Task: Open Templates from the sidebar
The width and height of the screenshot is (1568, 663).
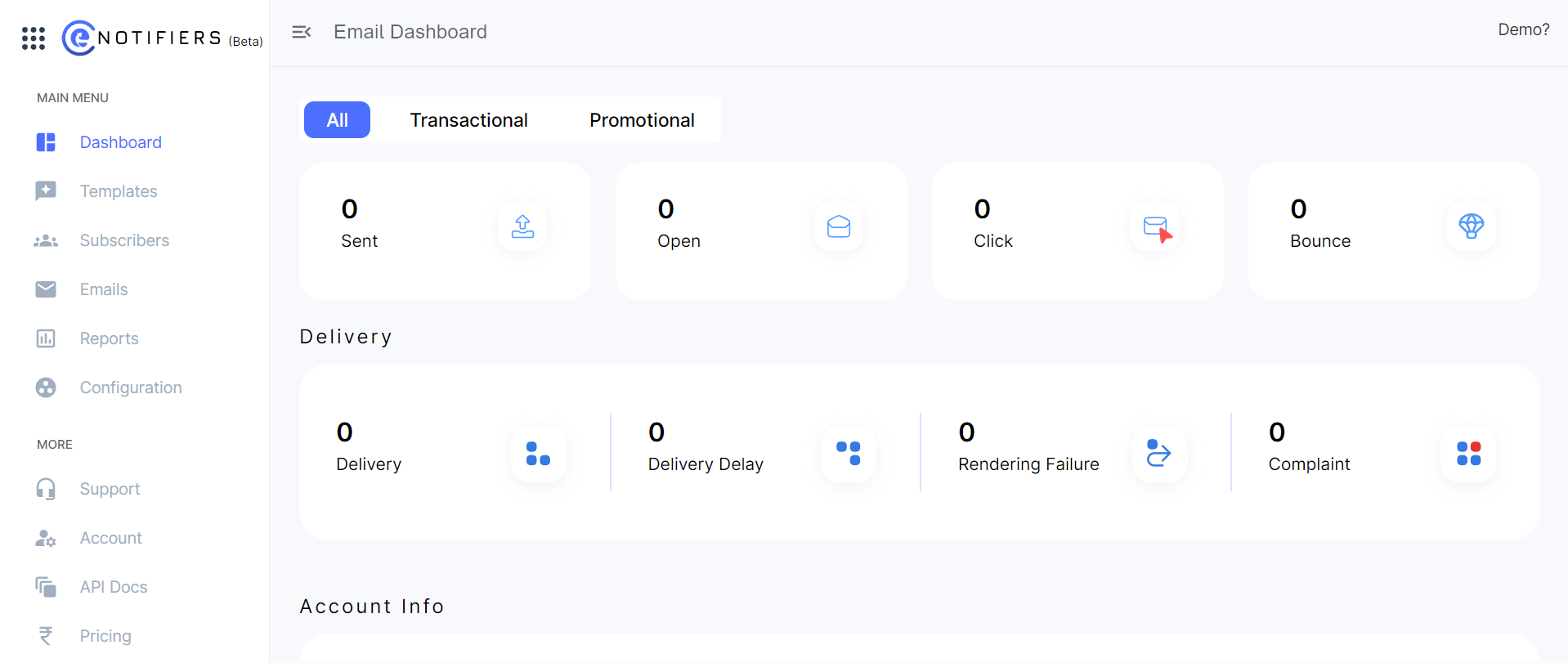Action: [119, 191]
